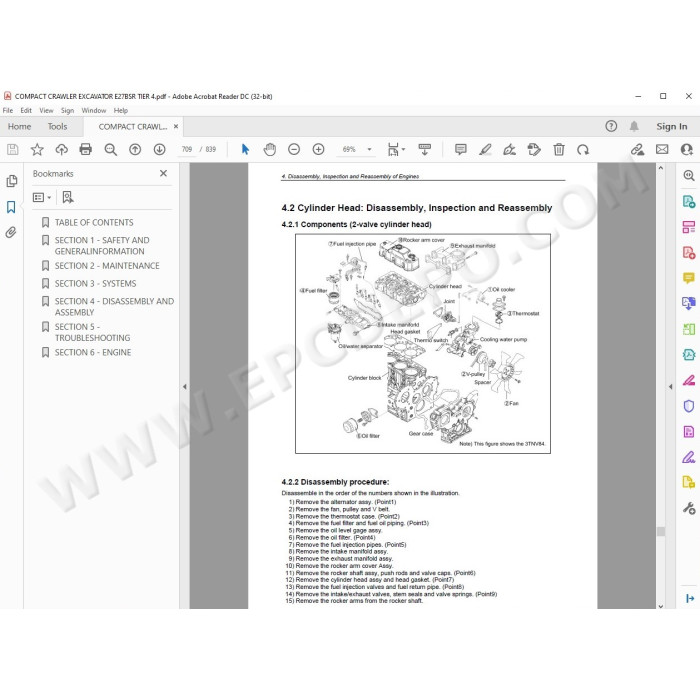Image resolution: width=700 pixels, height=700 pixels.
Task: Open the Sign menu
Action: click(67, 110)
